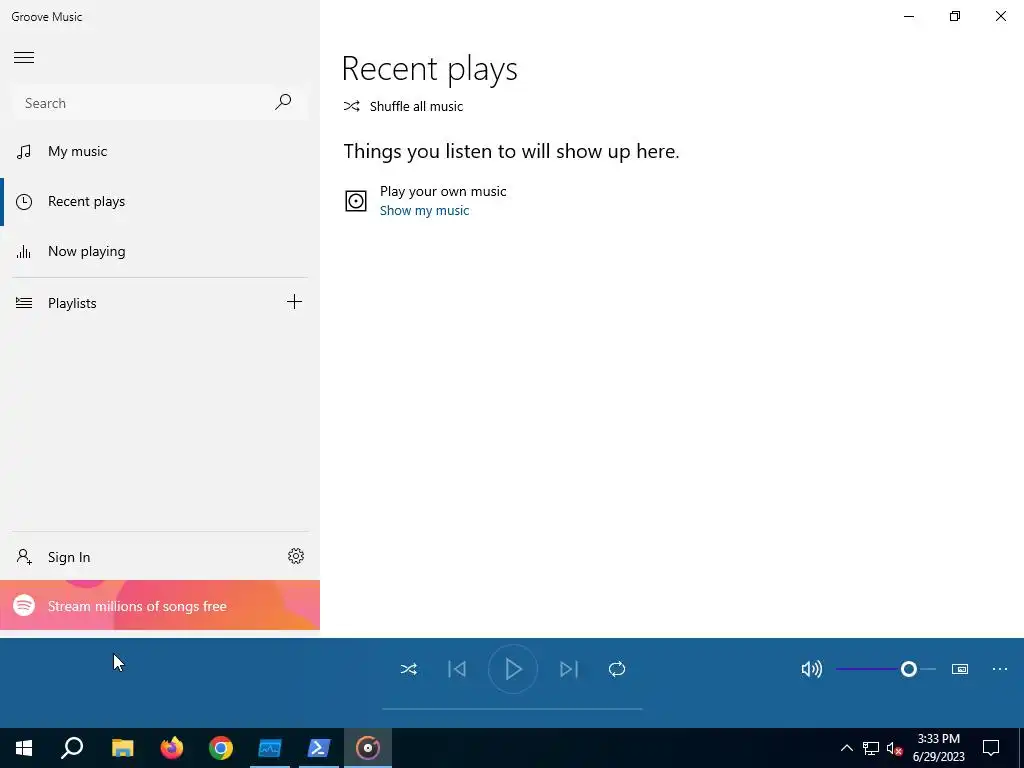Click Shuffle all music
1024x768 pixels.
coord(404,106)
